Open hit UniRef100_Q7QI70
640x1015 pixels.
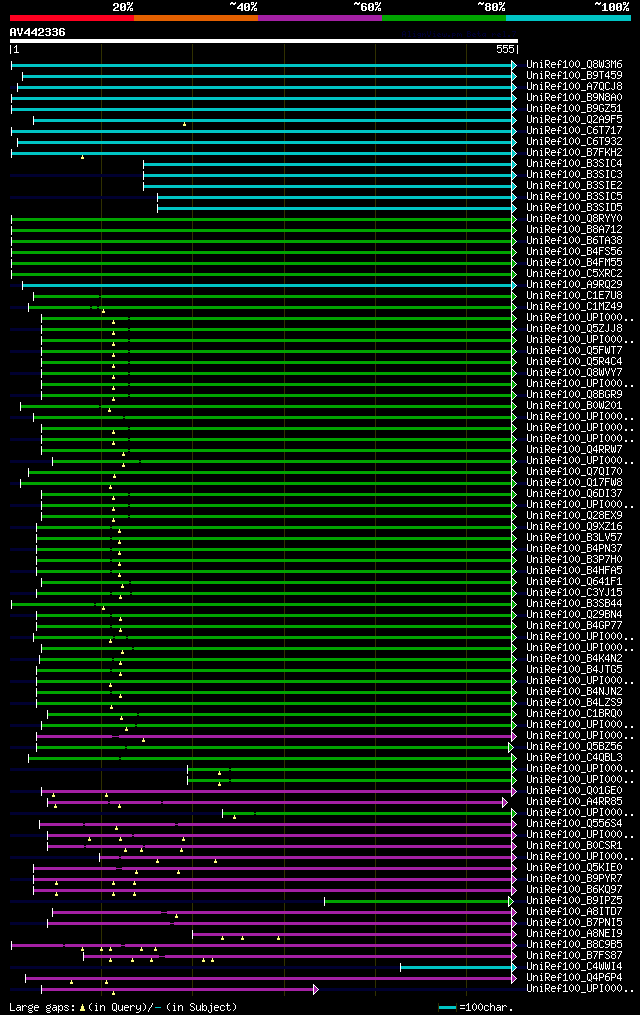pos(575,472)
